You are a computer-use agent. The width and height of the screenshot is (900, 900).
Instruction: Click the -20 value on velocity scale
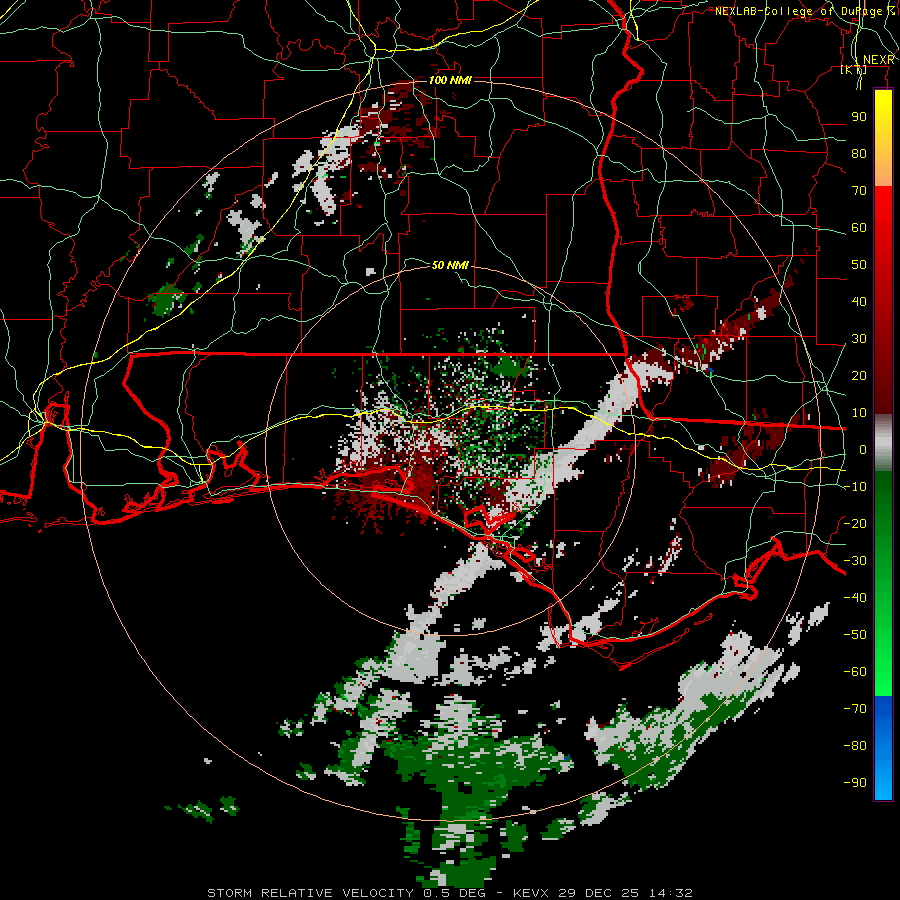(x=855, y=523)
